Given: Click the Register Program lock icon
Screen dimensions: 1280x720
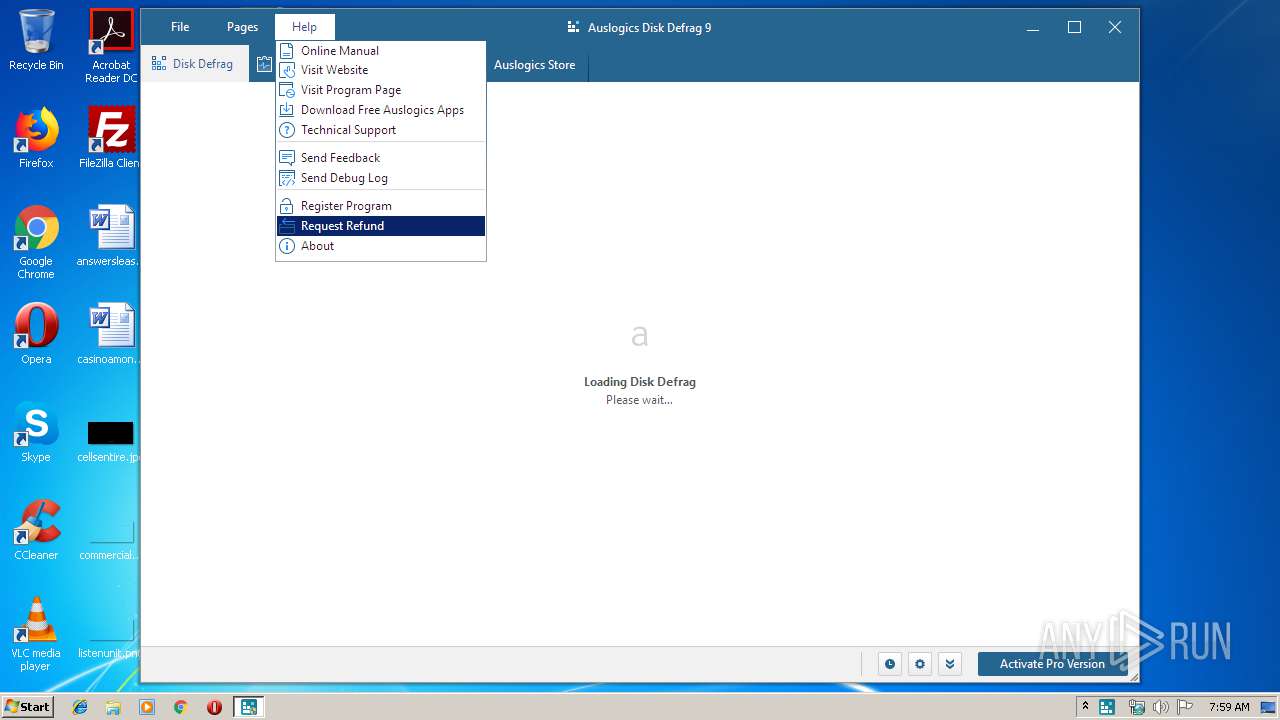Looking at the screenshot, I should (x=287, y=206).
